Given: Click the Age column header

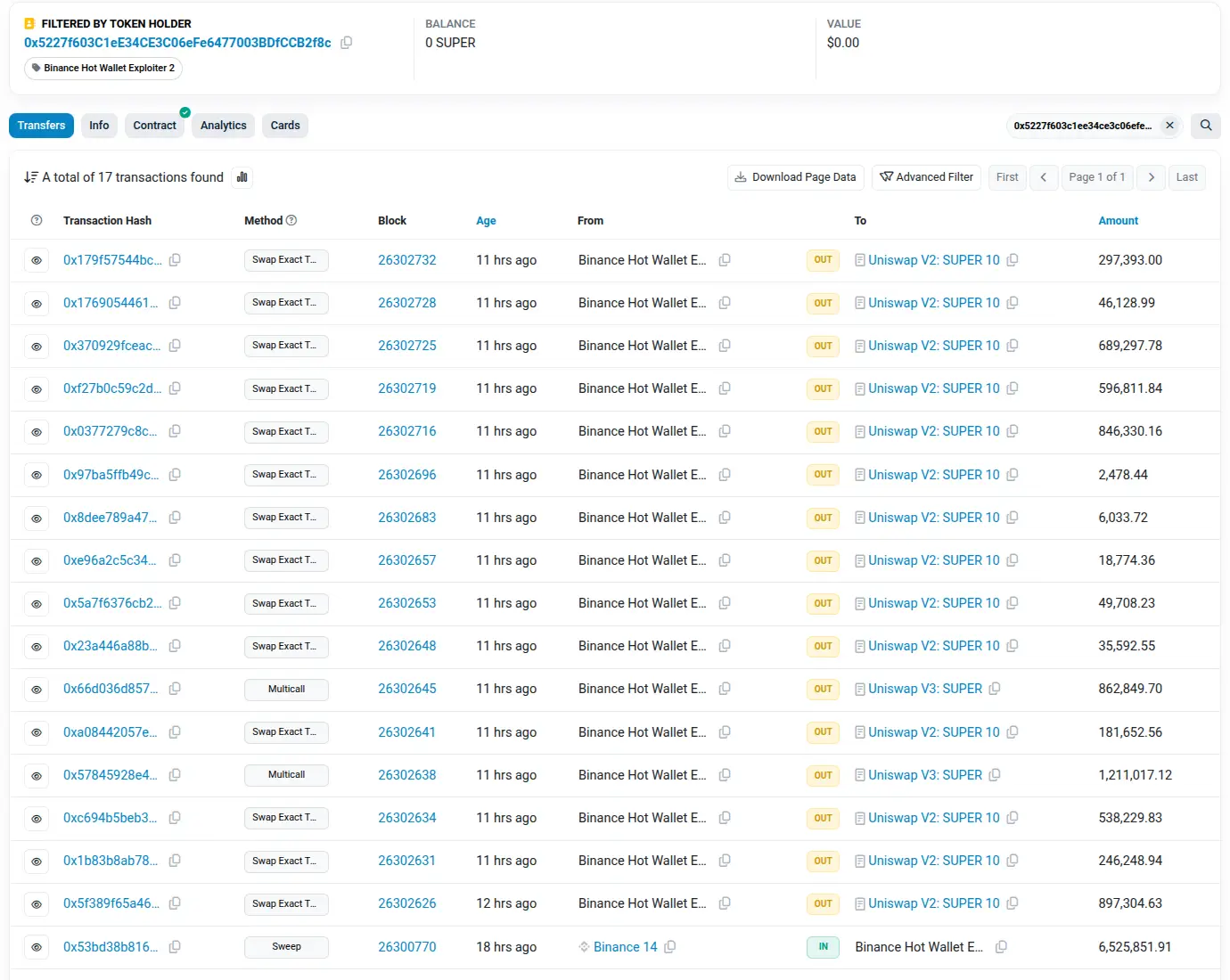Looking at the screenshot, I should (x=486, y=221).
